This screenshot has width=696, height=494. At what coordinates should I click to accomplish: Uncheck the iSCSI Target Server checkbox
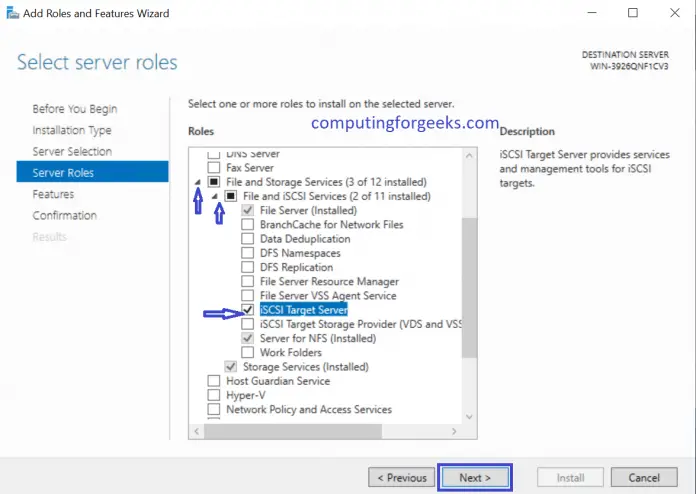click(x=247, y=311)
